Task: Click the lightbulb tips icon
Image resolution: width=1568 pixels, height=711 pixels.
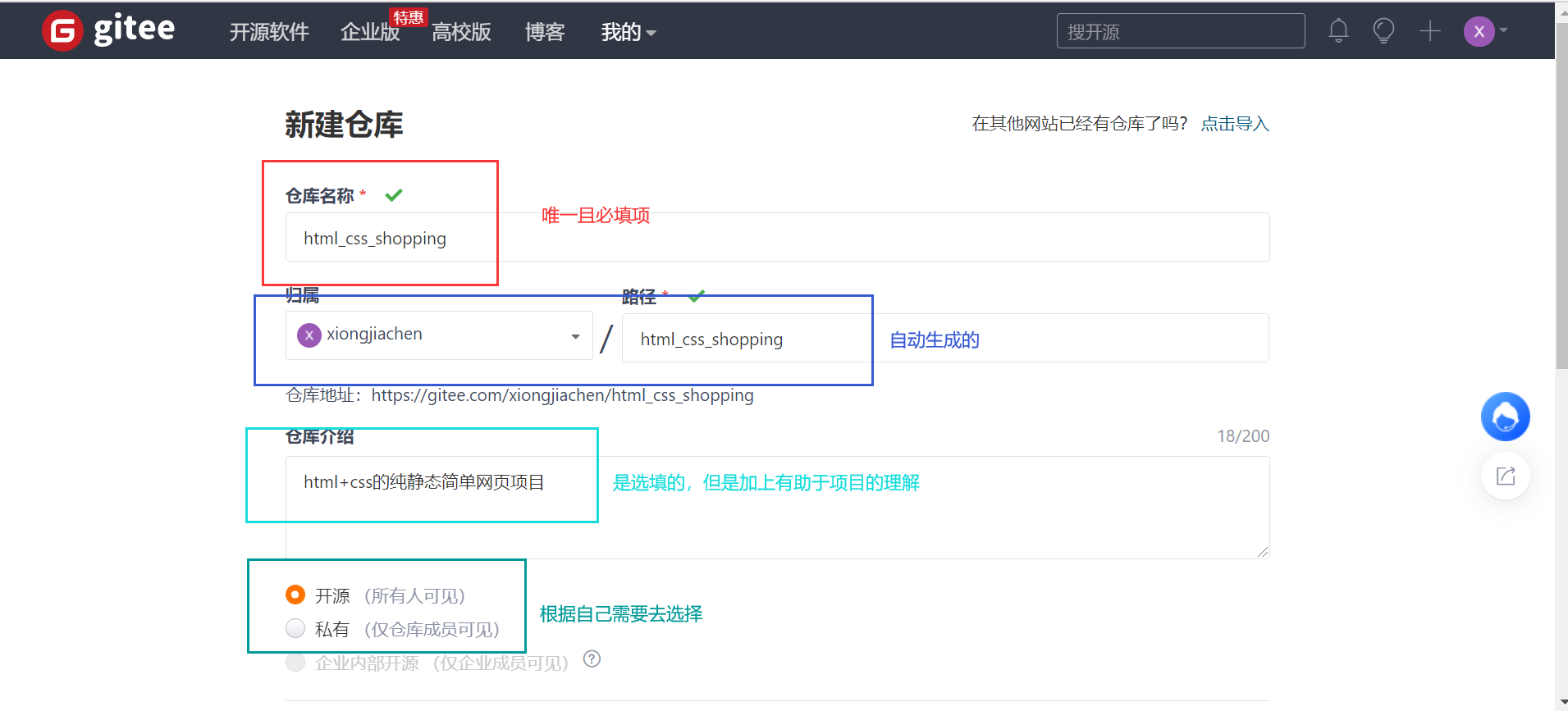Action: (x=1383, y=31)
